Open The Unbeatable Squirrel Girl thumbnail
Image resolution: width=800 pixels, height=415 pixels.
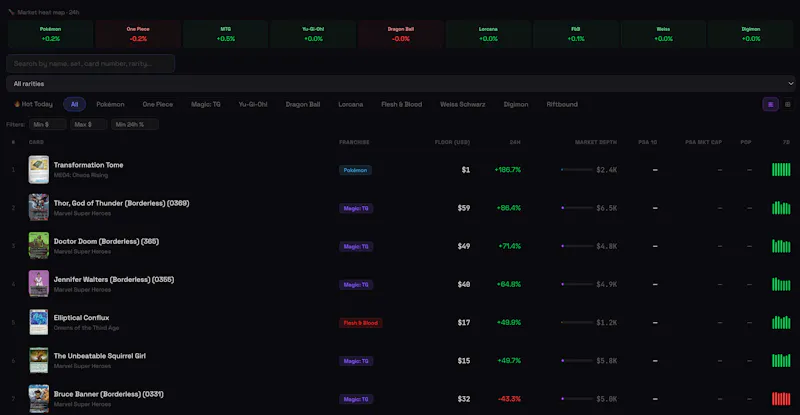pyautogui.click(x=39, y=360)
